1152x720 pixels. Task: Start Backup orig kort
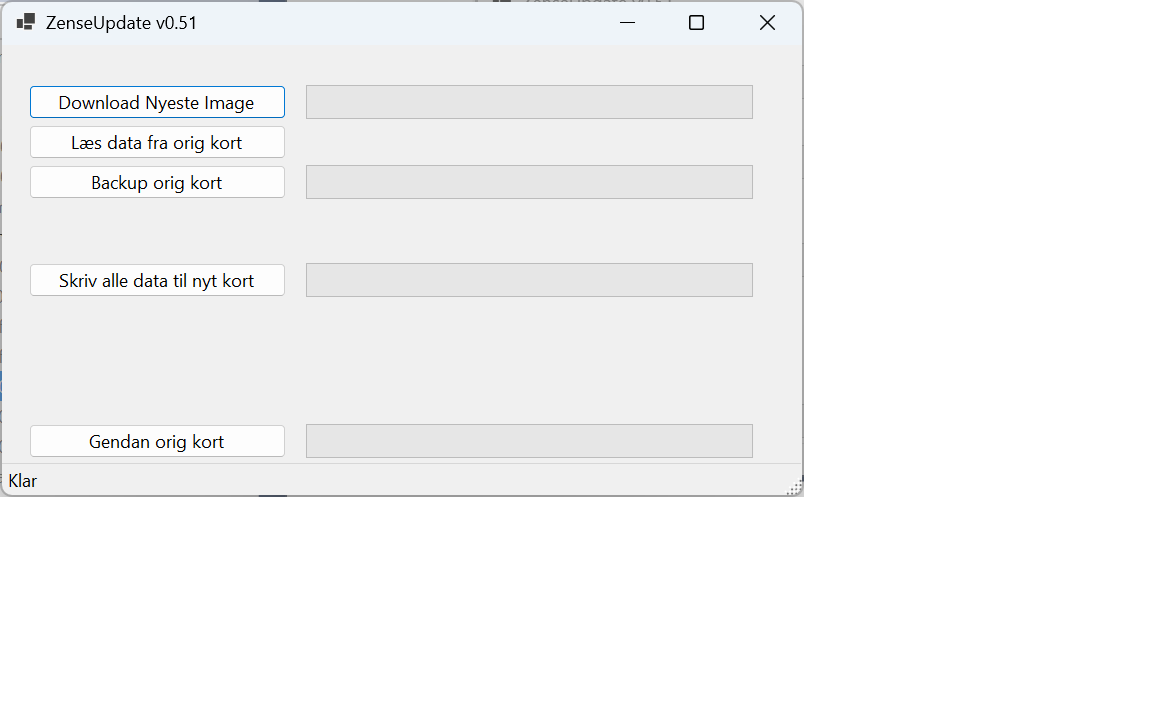point(157,182)
